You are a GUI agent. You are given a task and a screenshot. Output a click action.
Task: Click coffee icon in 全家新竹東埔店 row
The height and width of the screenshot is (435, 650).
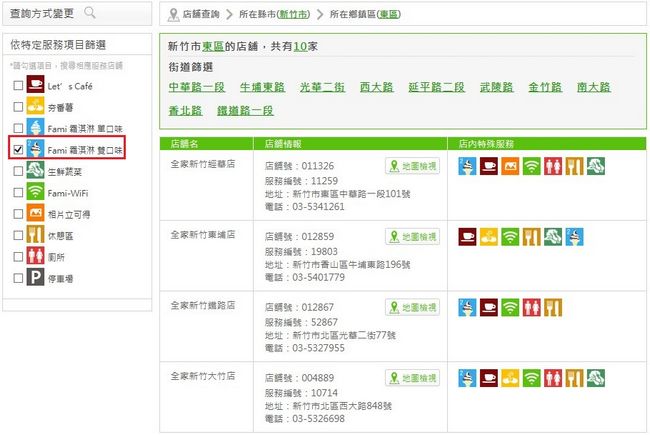tap(467, 237)
